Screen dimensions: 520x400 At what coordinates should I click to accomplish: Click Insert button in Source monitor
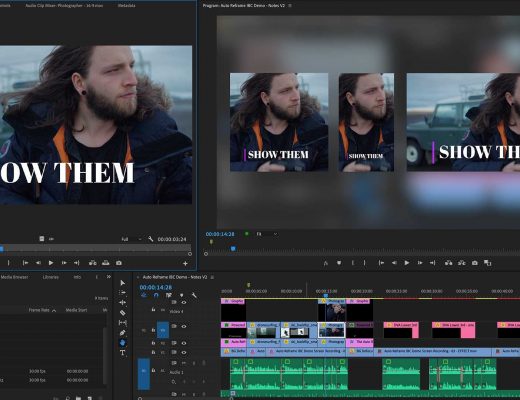pyautogui.click(x=93, y=263)
